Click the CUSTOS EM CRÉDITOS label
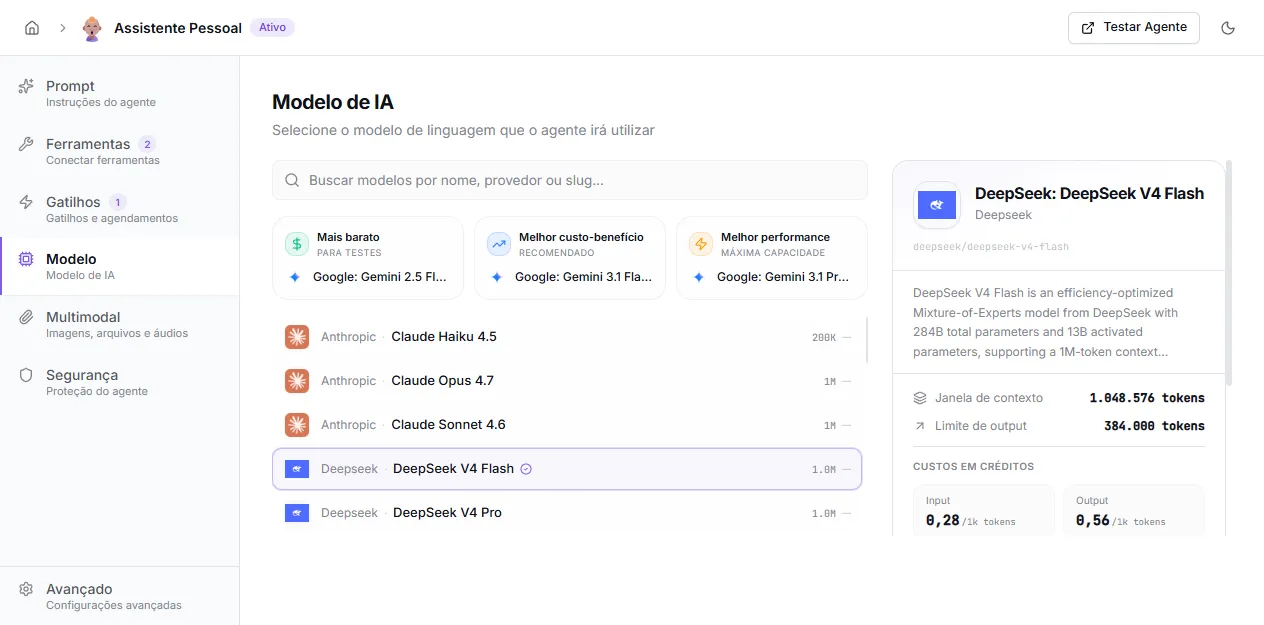The image size is (1264, 625). click(973, 466)
